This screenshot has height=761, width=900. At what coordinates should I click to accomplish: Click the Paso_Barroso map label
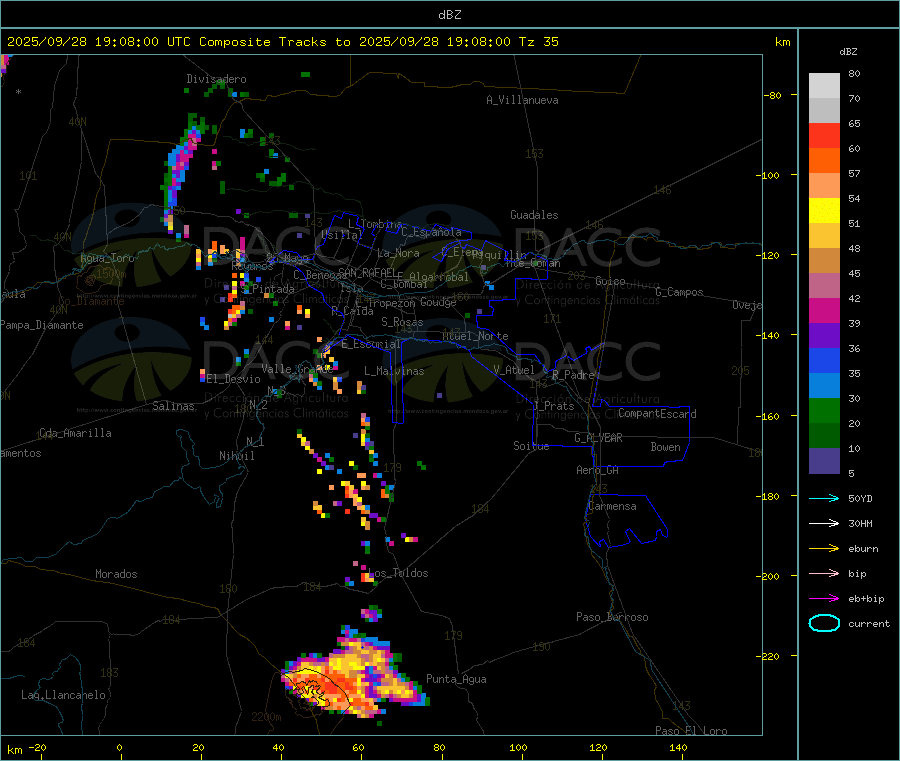[612, 617]
